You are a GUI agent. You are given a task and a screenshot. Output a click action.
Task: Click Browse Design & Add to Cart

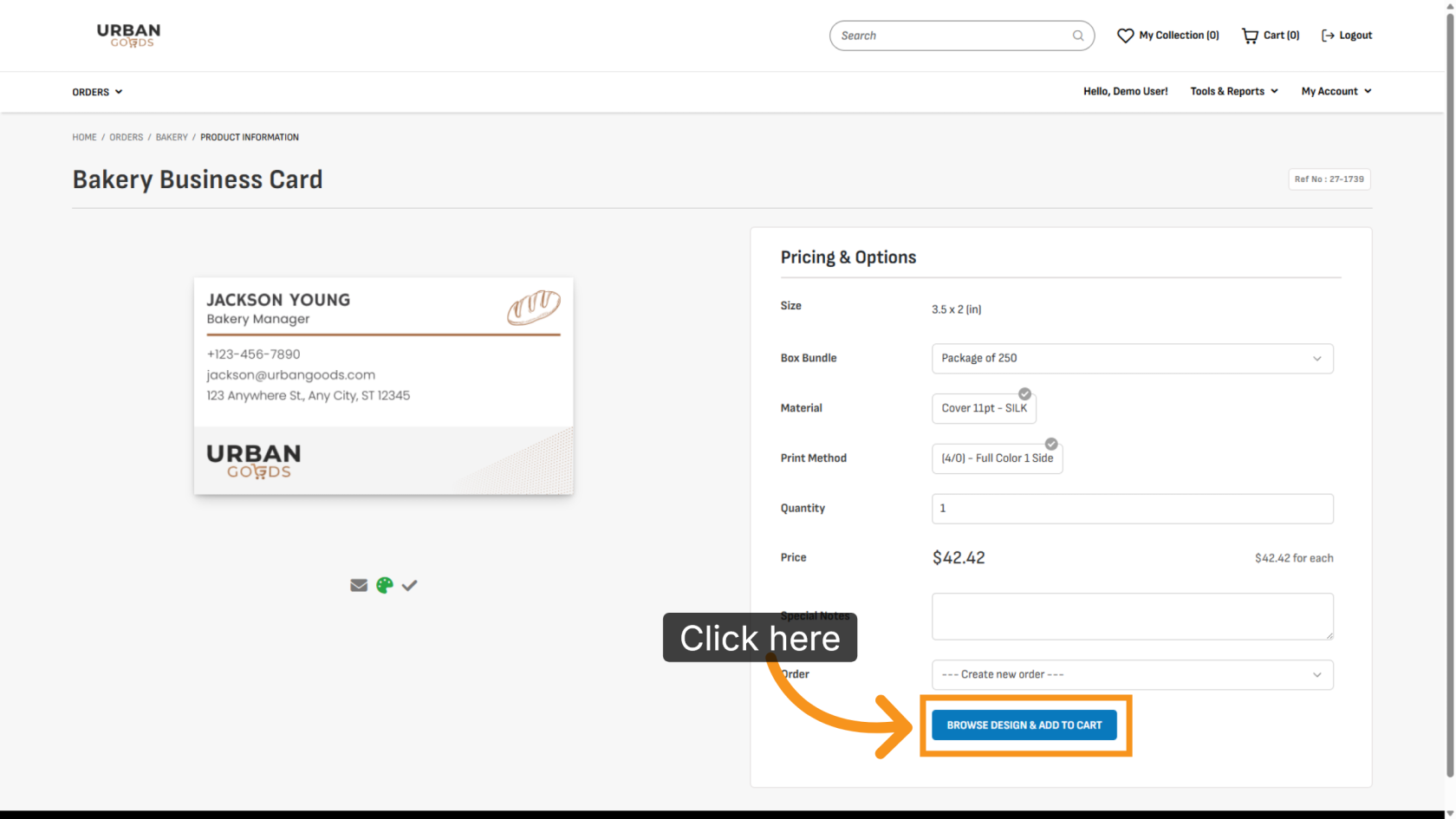(1024, 725)
